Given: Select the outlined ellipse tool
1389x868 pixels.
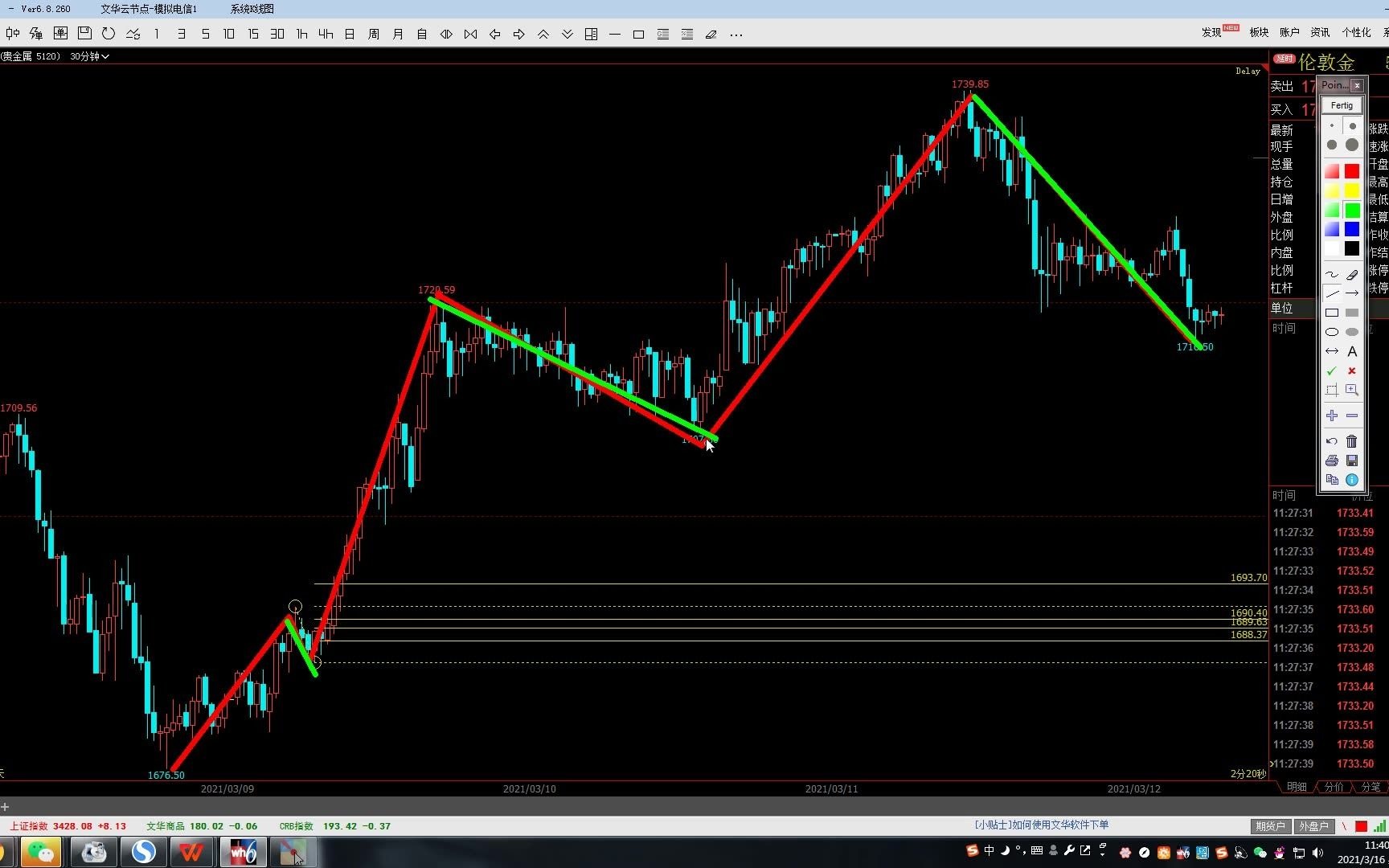Looking at the screenshot, I should coord(1332,332).
